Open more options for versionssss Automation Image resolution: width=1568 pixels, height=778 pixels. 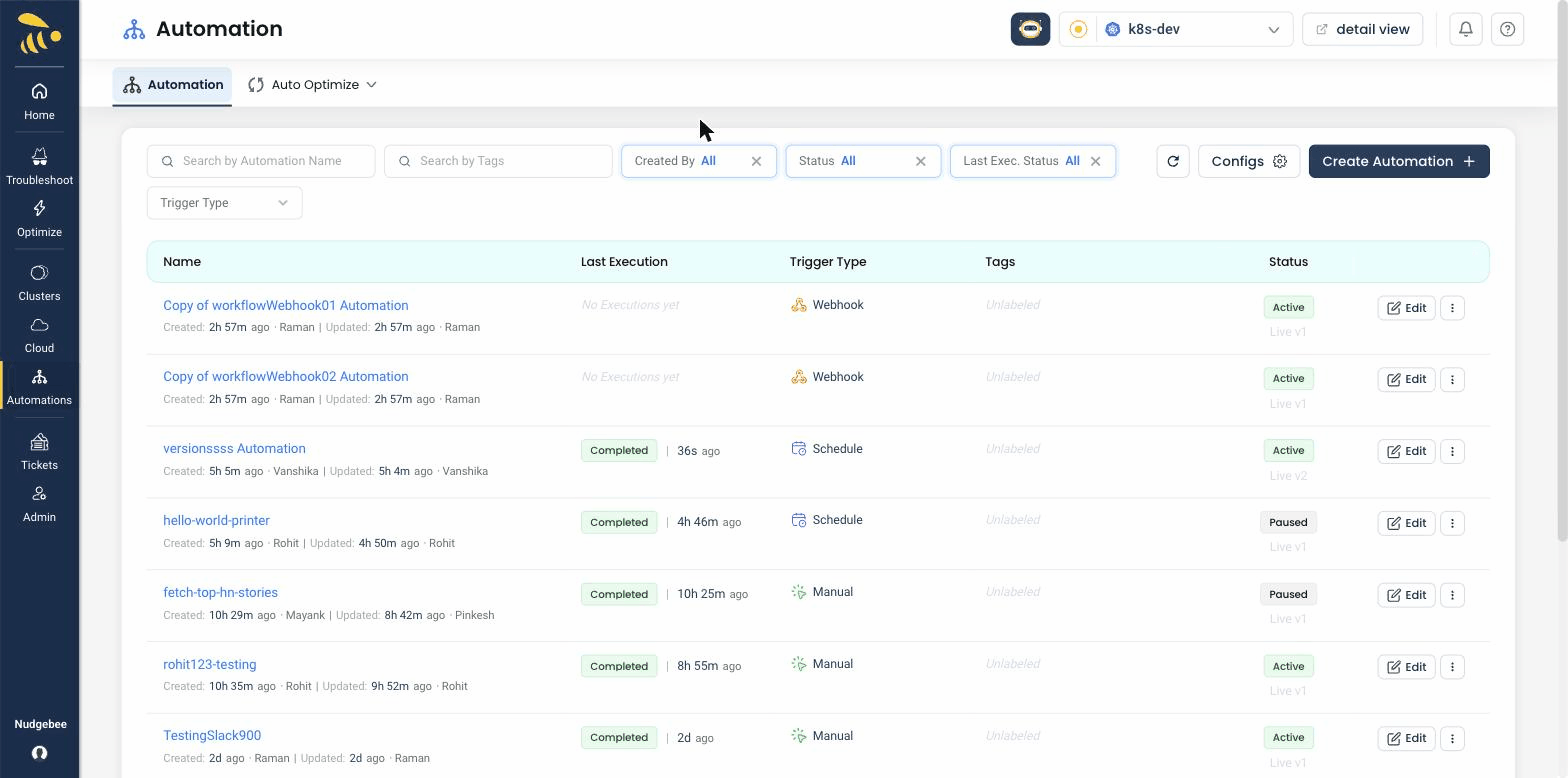click(x=1452, y=451)
